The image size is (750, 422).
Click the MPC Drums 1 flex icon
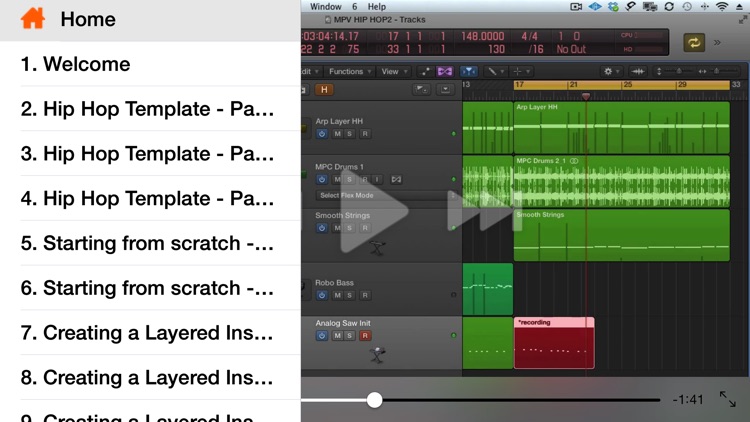[396, 179]
